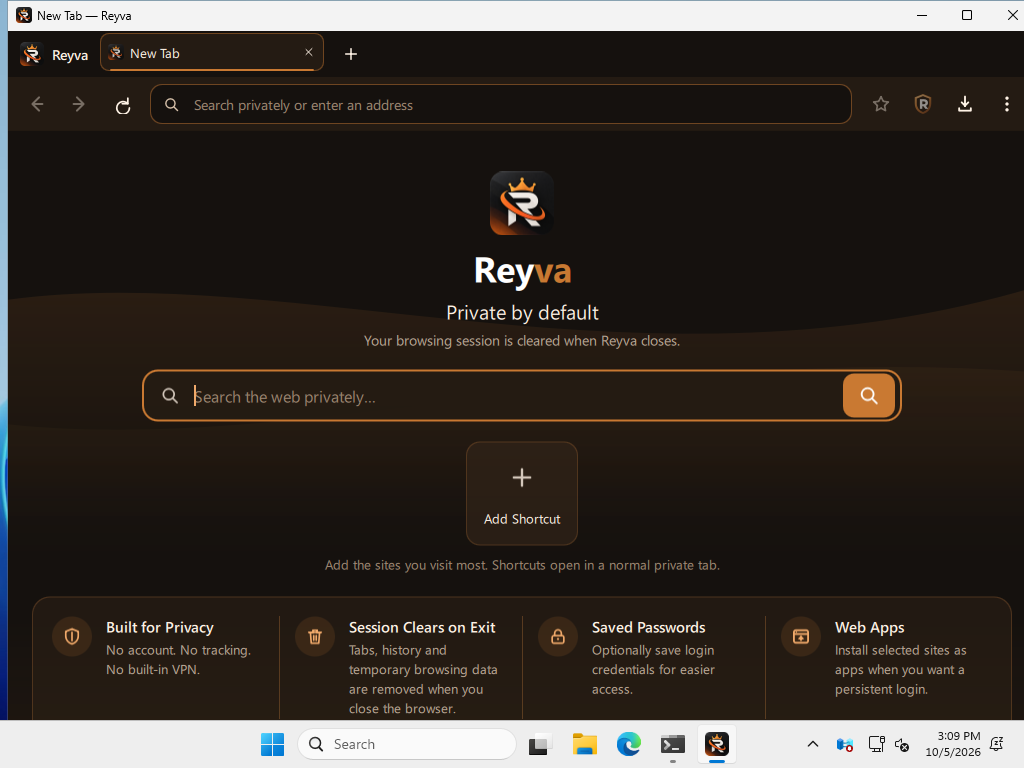Click the network display tray icon
The width and height of the screenshot is (1024, 768).
876,744
